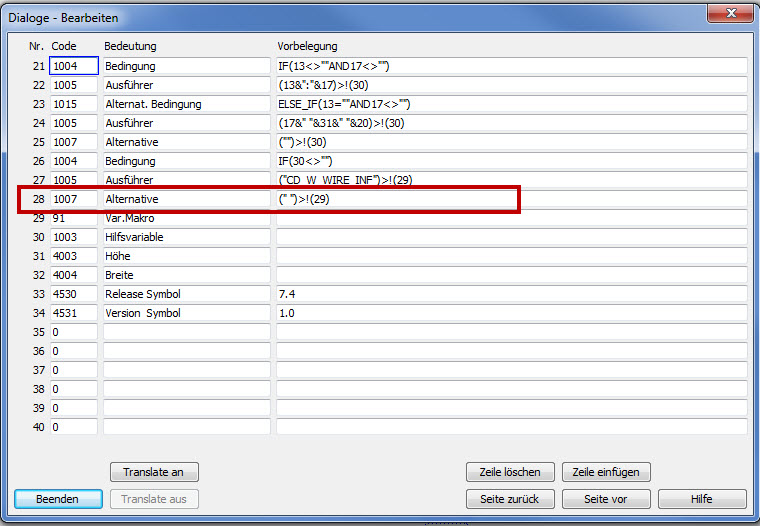760x526 pixels.
Task: Edit Vorbelegung IF(13<>""AND17<>"") field
Action: point(512,66)
